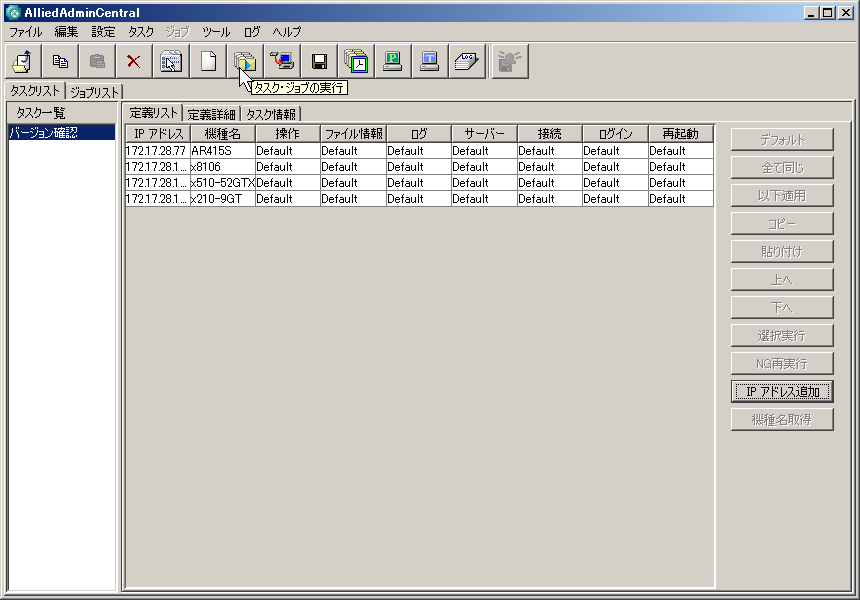This screenshot has width=860, height=600.
Task: Open the ファイル menu
Action: click(x=26, y=32)
